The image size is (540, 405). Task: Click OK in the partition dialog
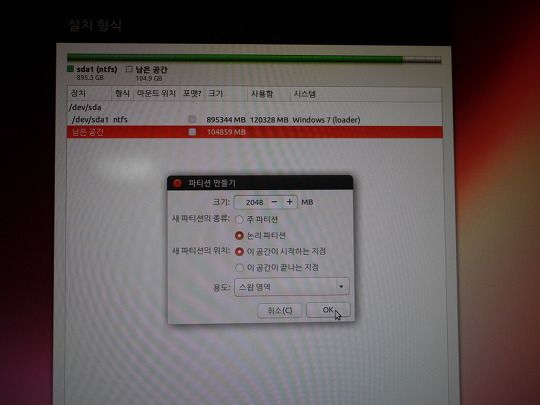(x=328, y=310)
